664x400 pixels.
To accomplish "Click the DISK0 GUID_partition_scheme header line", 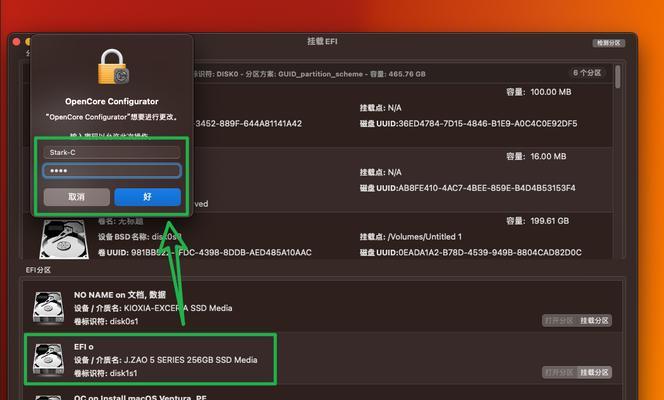I will (x=310, y=74).
